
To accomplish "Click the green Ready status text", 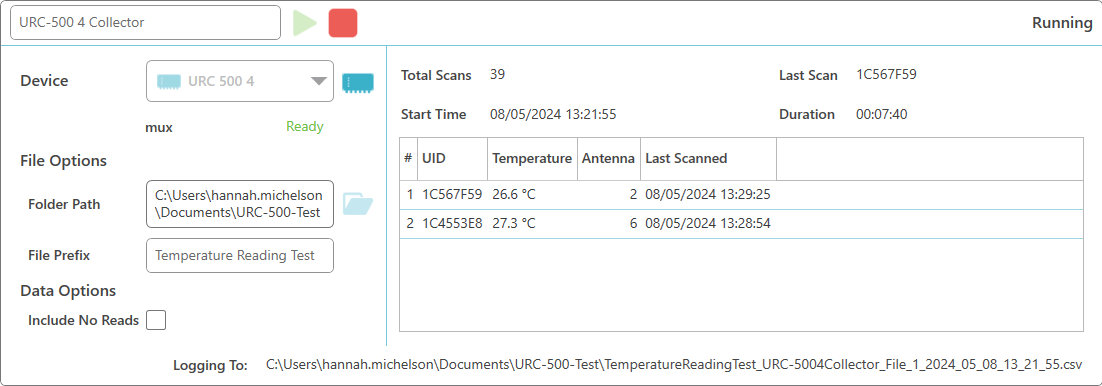I will tap(304, 127).
